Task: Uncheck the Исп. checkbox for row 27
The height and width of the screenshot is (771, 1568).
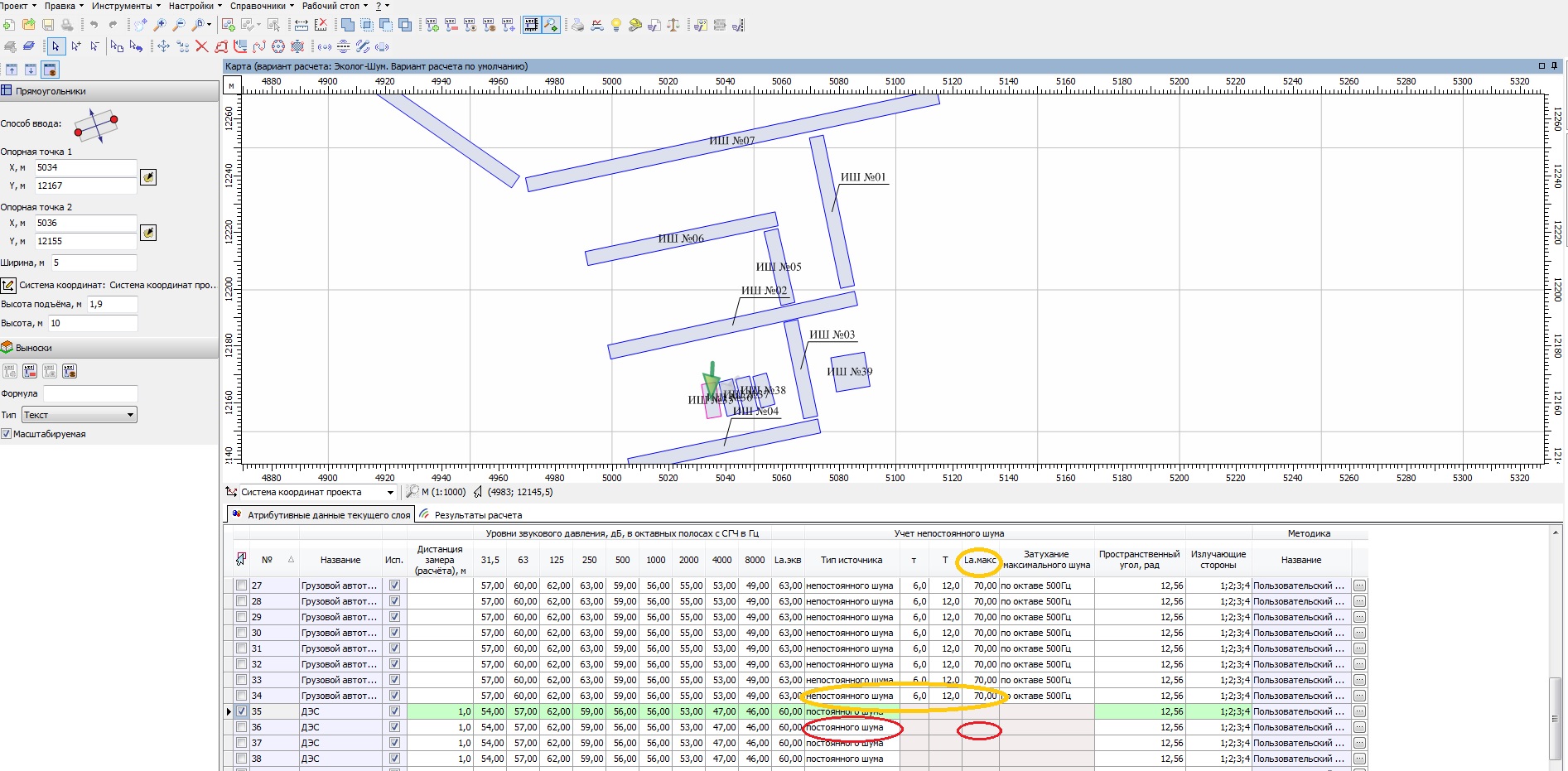Action: (394, 585)
